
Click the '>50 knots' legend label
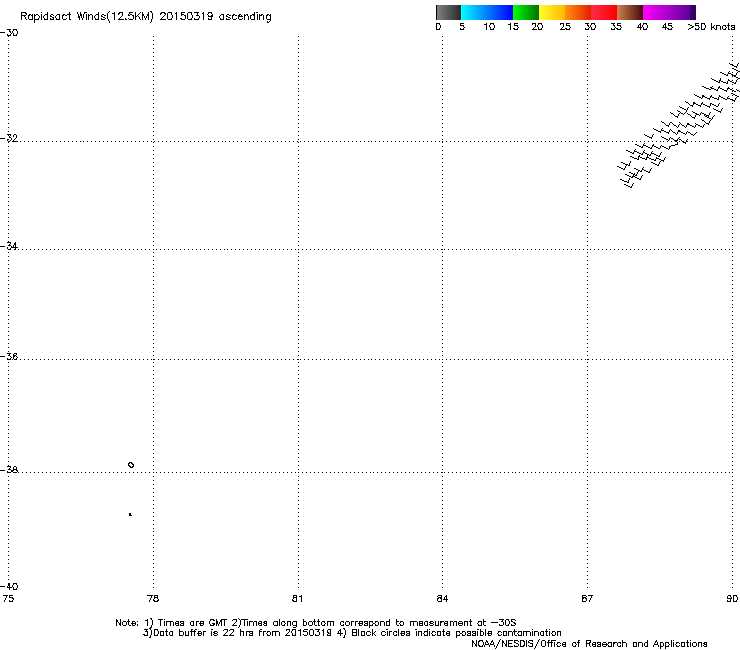point(711,27)
